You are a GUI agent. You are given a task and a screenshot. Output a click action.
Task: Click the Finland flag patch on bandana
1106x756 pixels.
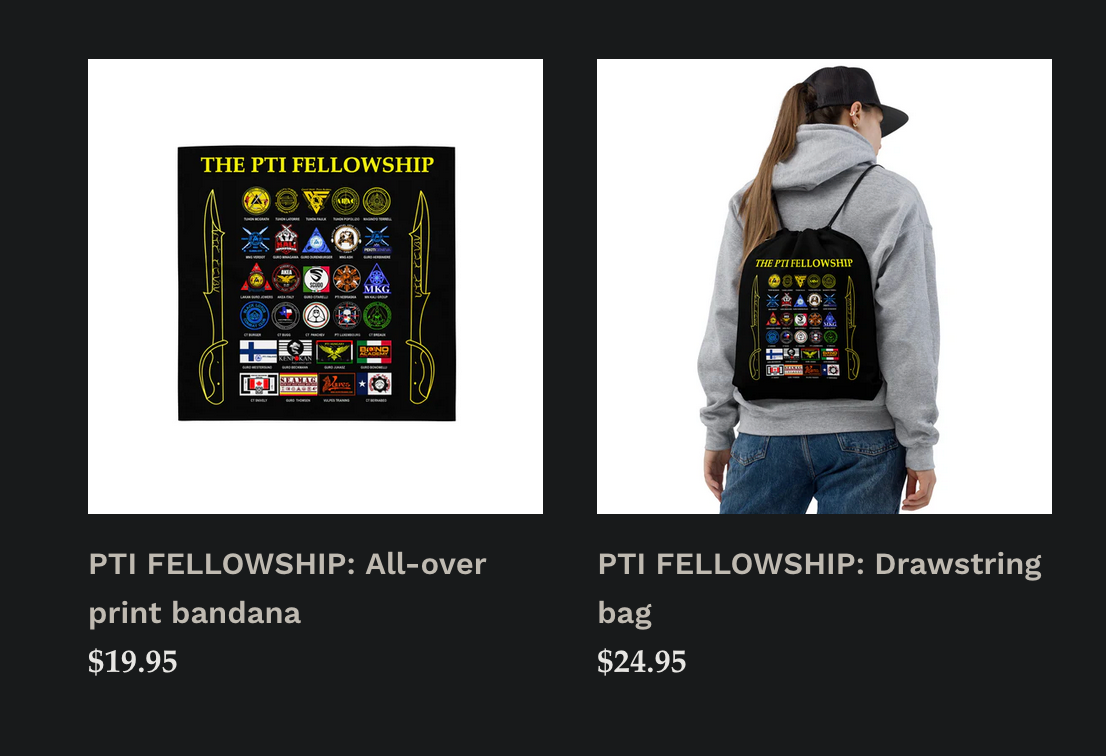[257, 351]
